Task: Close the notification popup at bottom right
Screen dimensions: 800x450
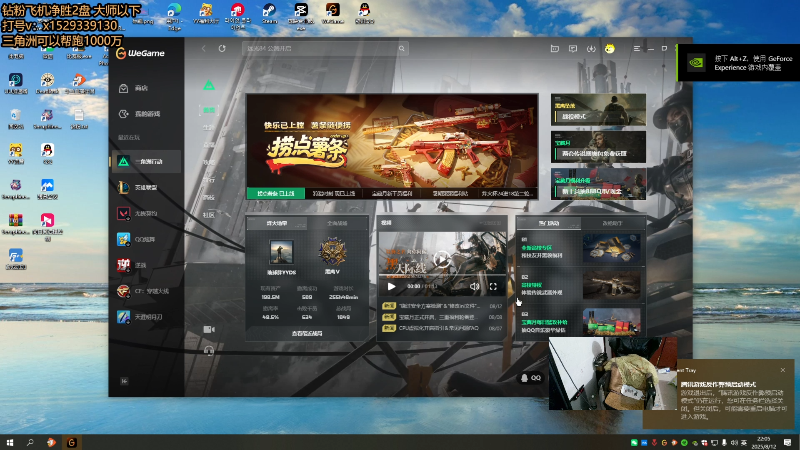Action: pyautogui.click(x=783, y=370)
